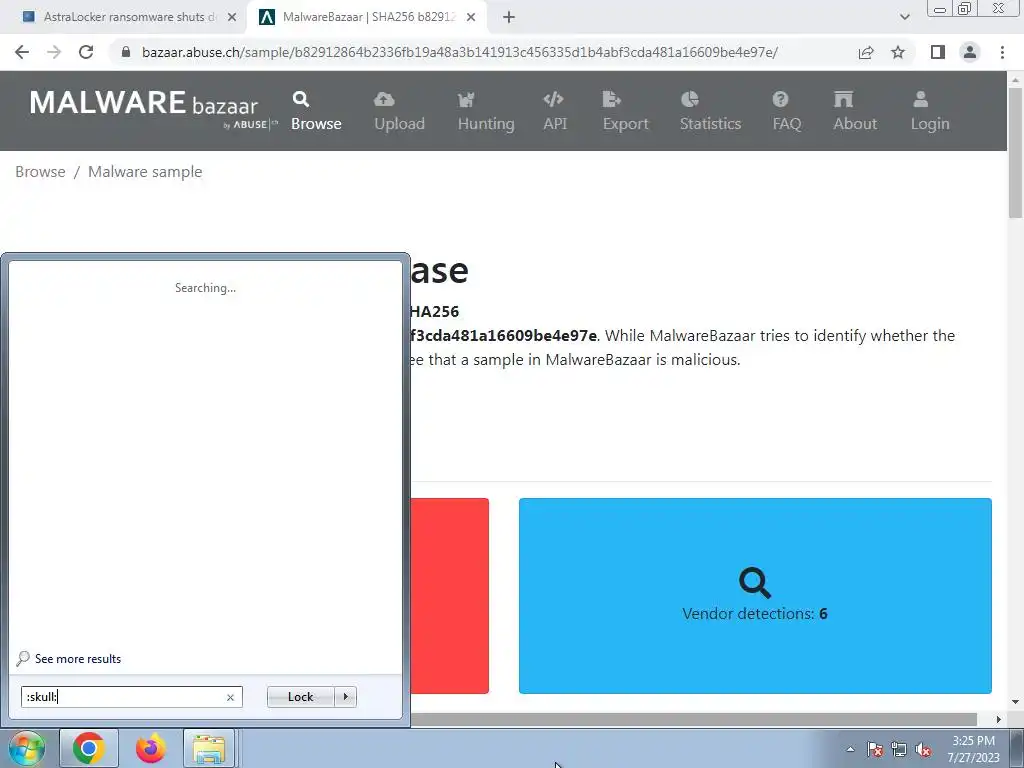Open Chrome side panel icon
Viewport: 1024px width, 768px height.
(938, 52)
